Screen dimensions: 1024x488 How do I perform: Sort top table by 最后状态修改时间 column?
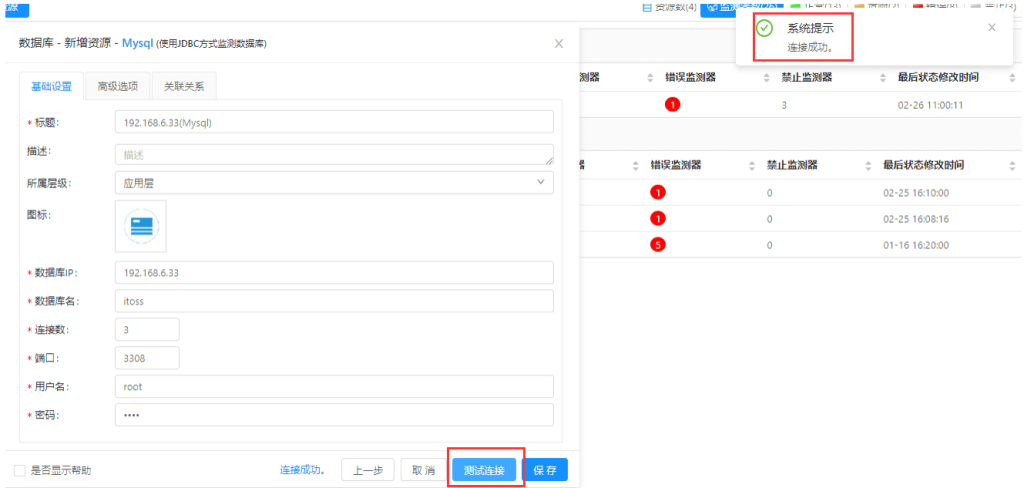click(x=1012, y=77)
